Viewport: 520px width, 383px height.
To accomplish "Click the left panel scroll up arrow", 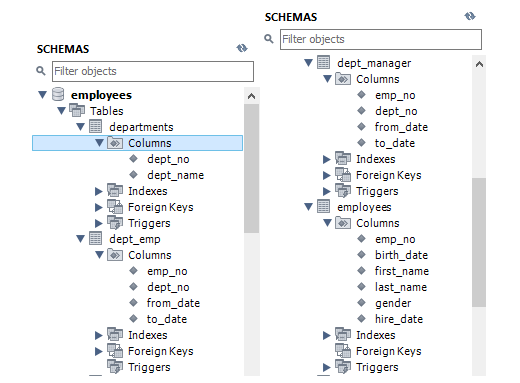I will (x=251, y=96).
